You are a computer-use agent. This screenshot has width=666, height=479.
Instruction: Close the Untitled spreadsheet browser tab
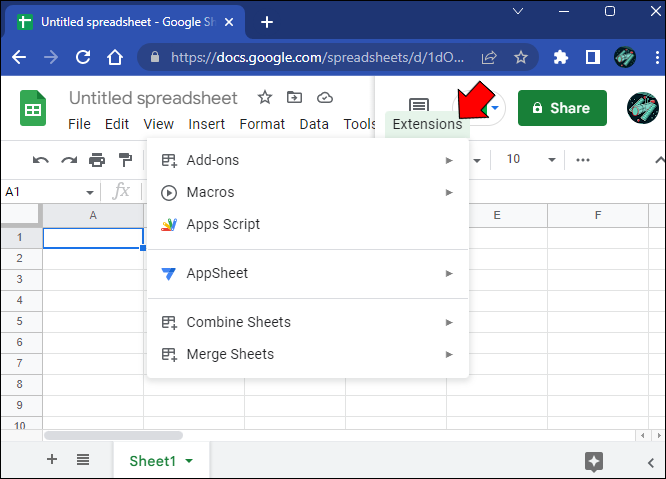coord(229,22)
